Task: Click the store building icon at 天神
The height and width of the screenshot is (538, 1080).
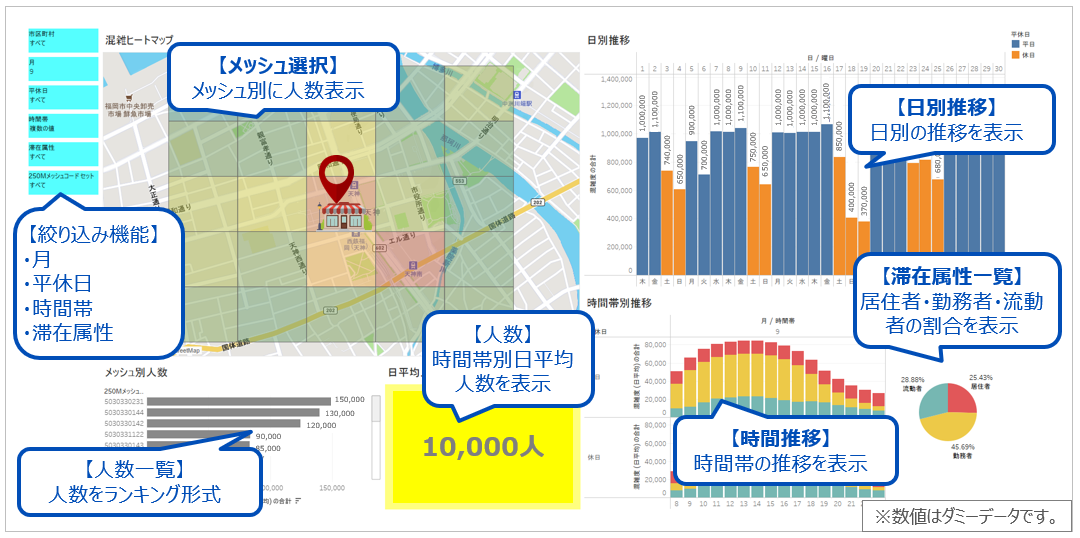Action: click(x=342, y=216)
